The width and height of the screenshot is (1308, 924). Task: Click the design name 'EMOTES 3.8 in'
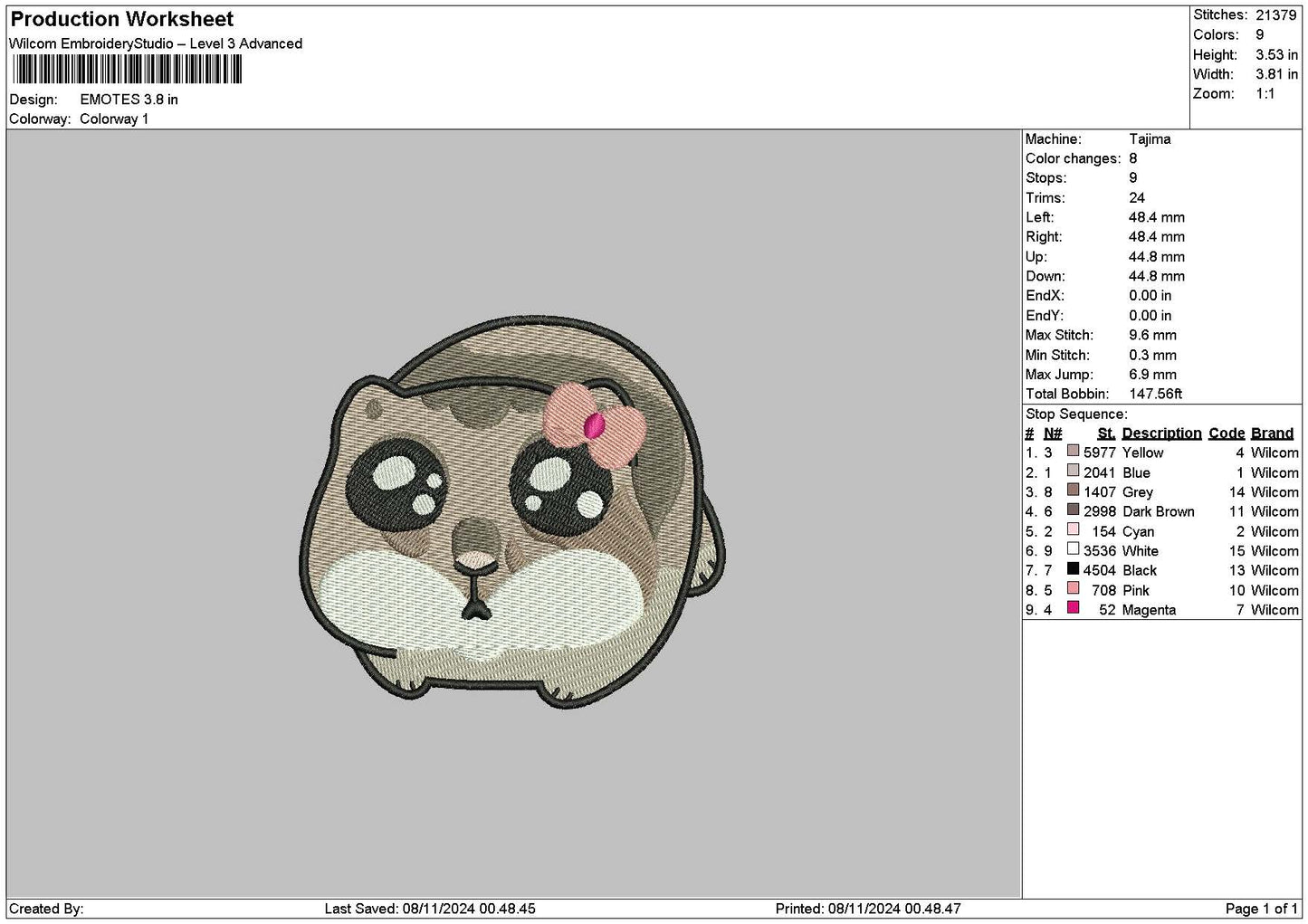click(x=129, y=100)
